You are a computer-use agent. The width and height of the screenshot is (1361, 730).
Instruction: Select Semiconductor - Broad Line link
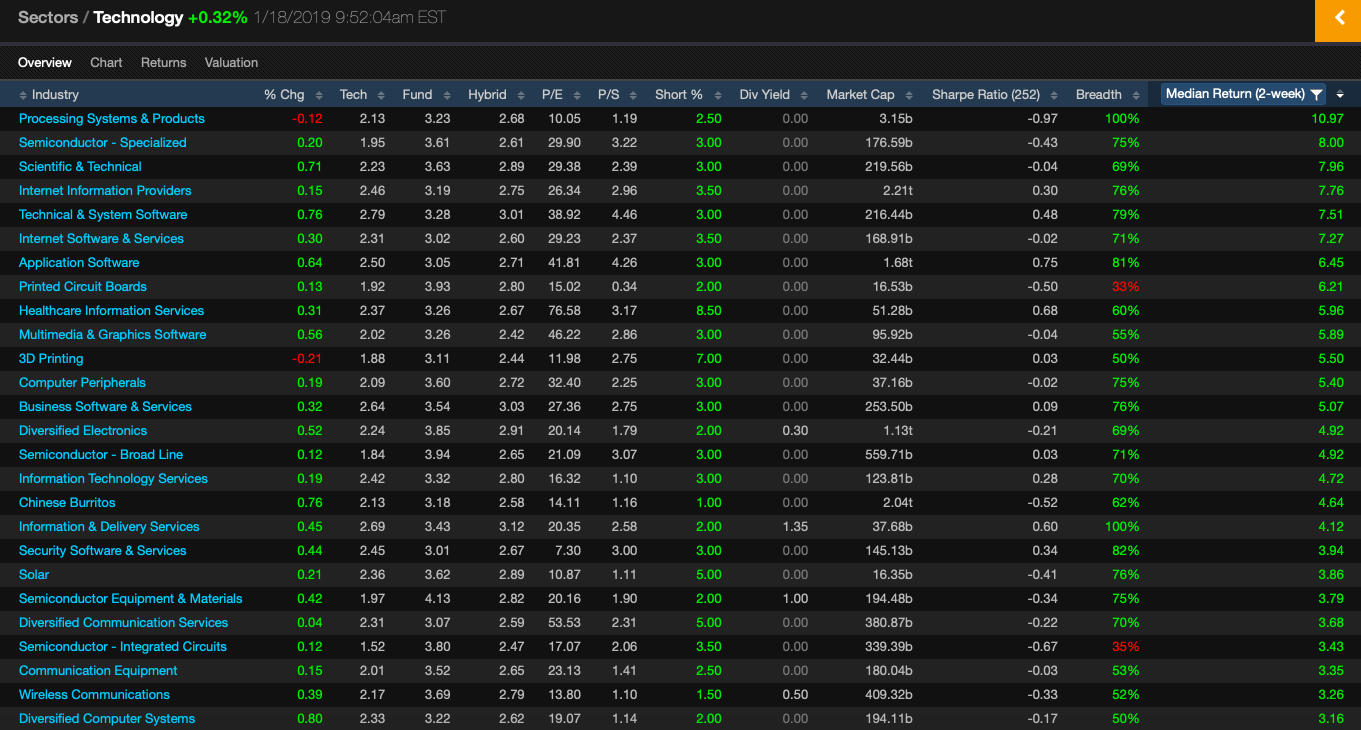click(101, 454)
